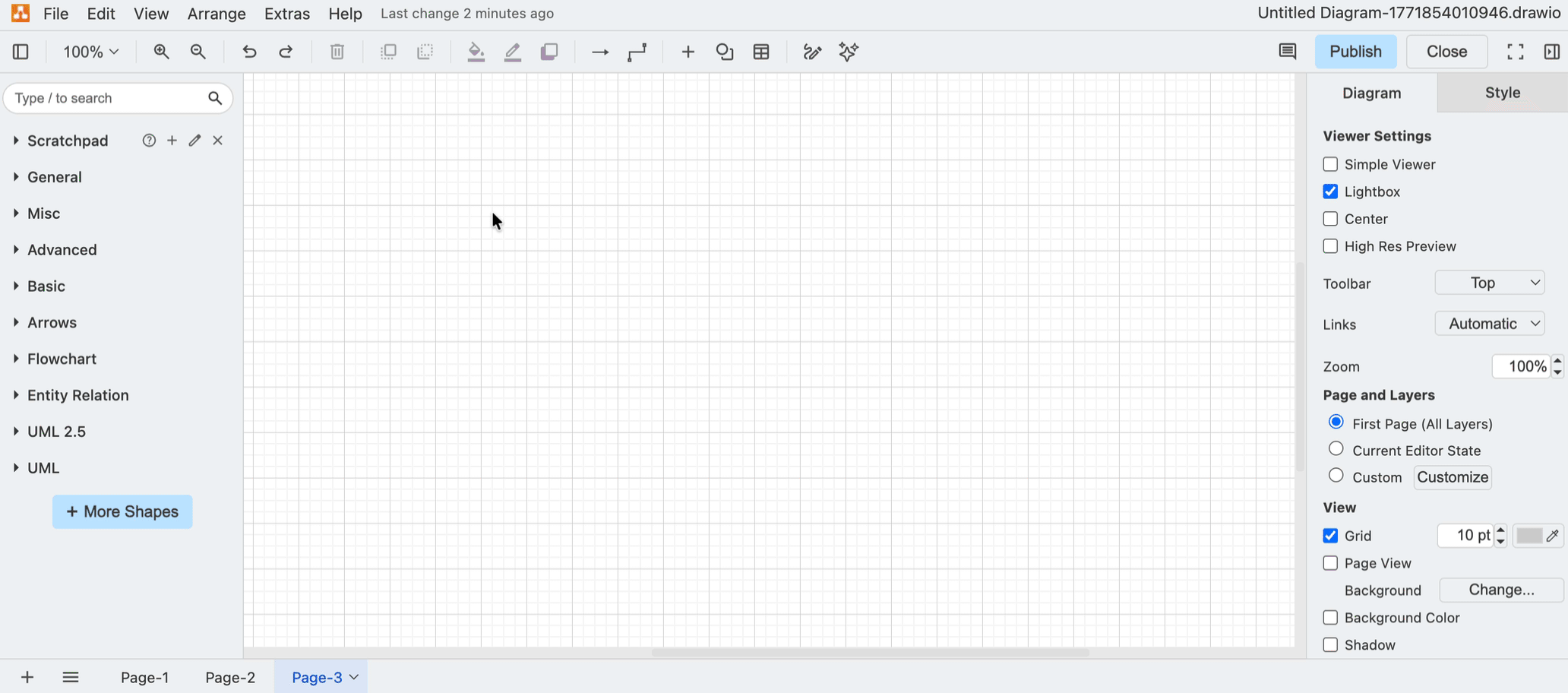Enable the High Res Preview checkbox
This screenshot has height=693, width=1568.
pyautogui.click(x=1330, y=246)
